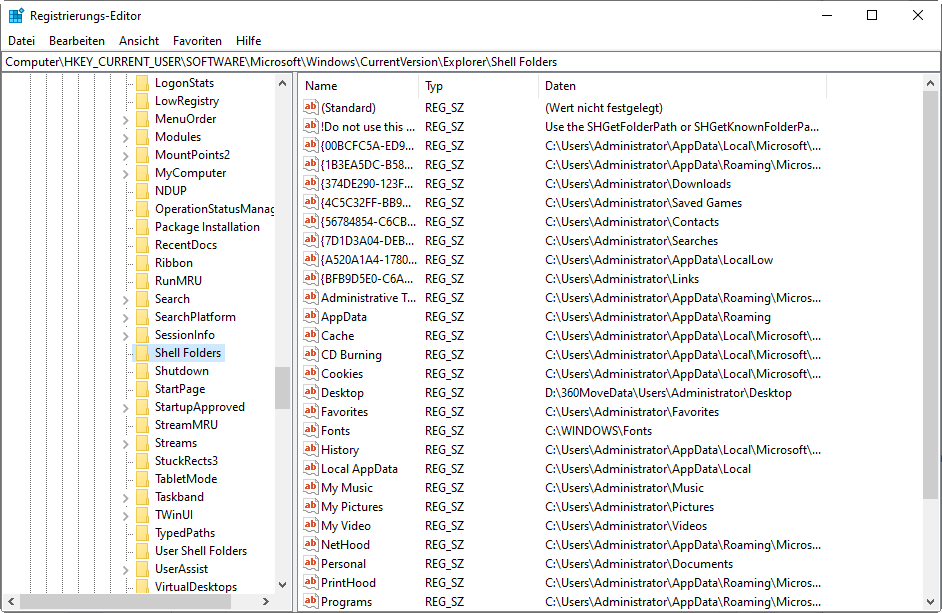Screen dimensions: 942x613
Task: Sort values by the Typ column header
Action: (x=478, y=86)
